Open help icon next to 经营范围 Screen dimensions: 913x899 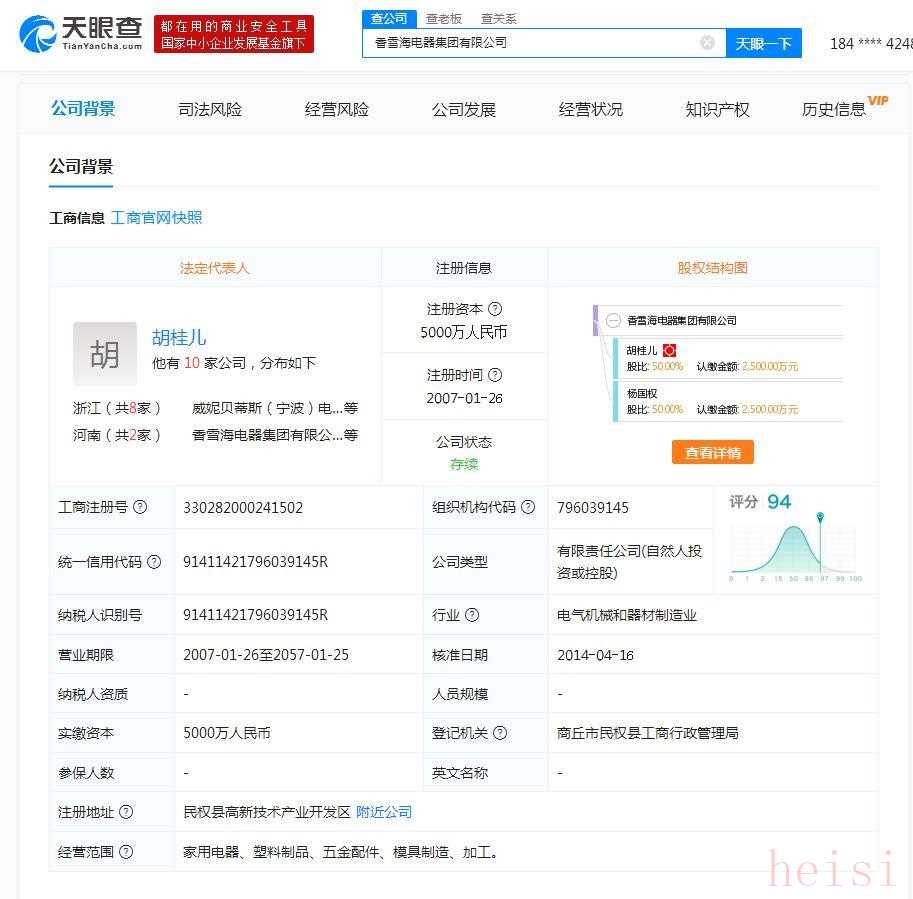pos(126,852)
